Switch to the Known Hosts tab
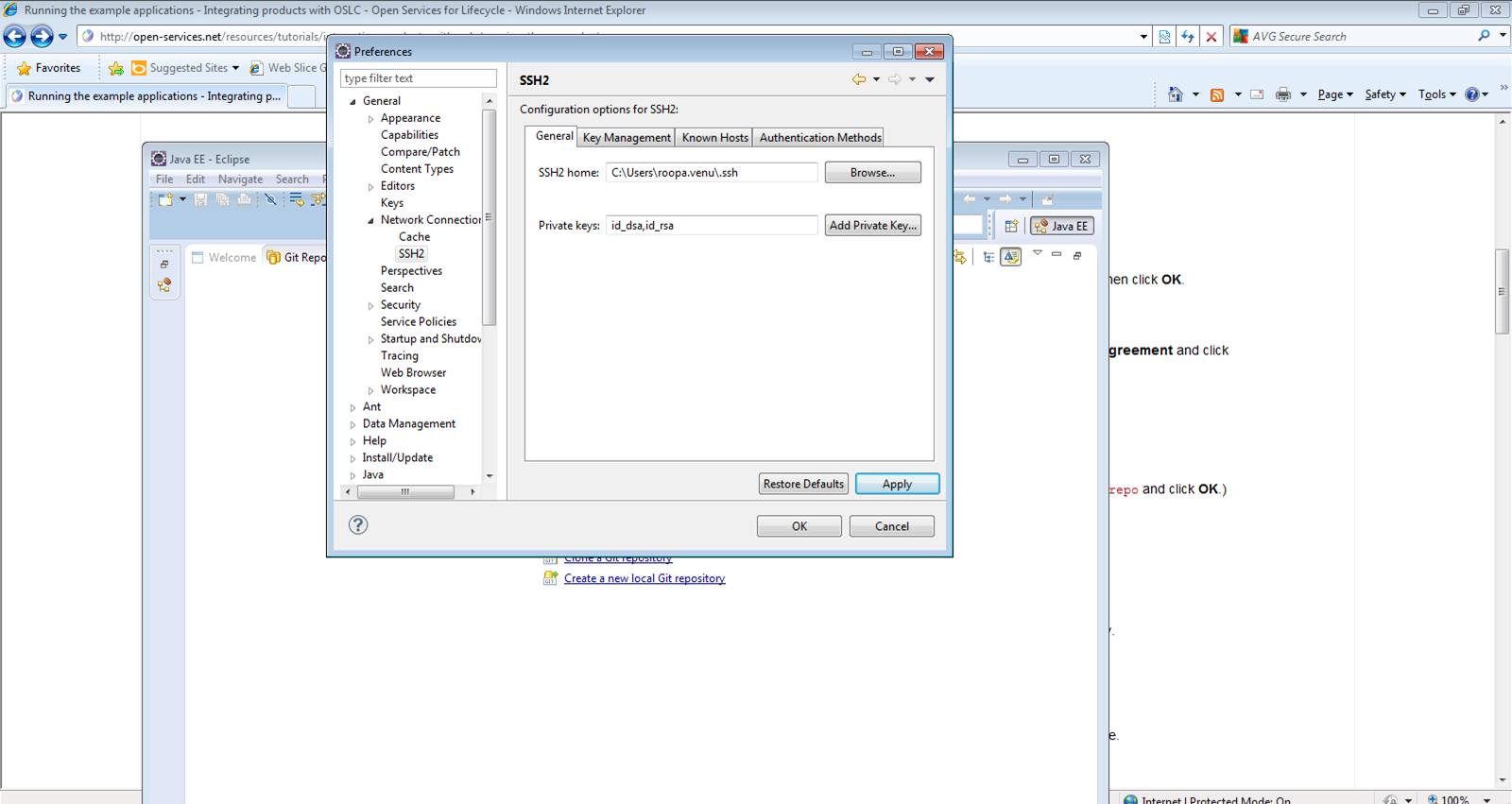This screenshot has width=1512, height=804. click(715, 138)
